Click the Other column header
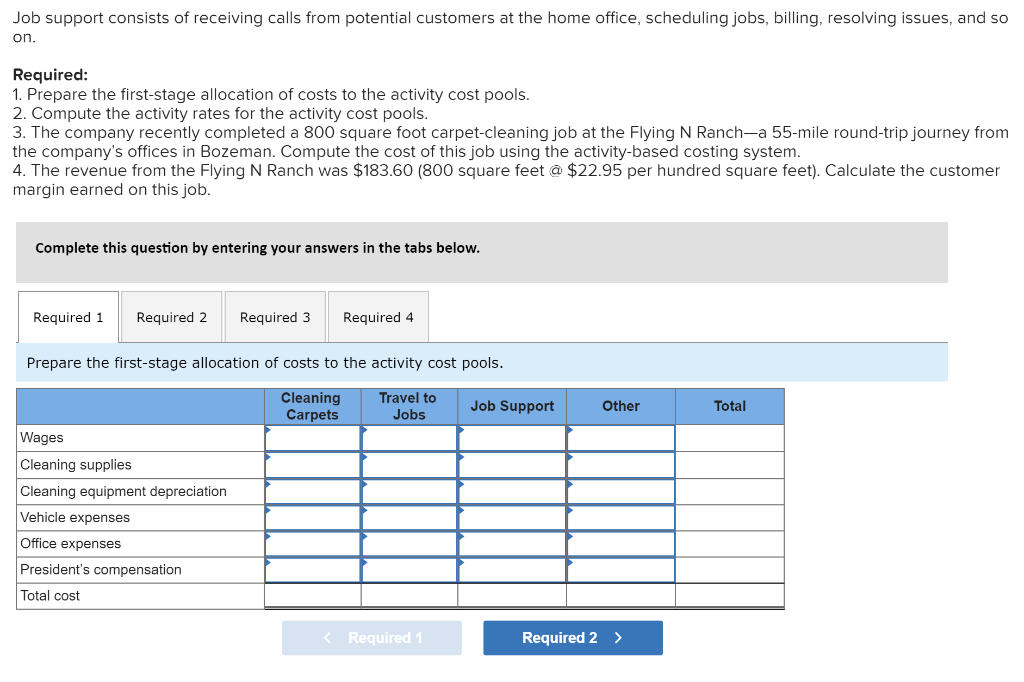Image resolution: width=1024 pixels, height=682 pixels. pyautogui.click(x=621, y=406)
